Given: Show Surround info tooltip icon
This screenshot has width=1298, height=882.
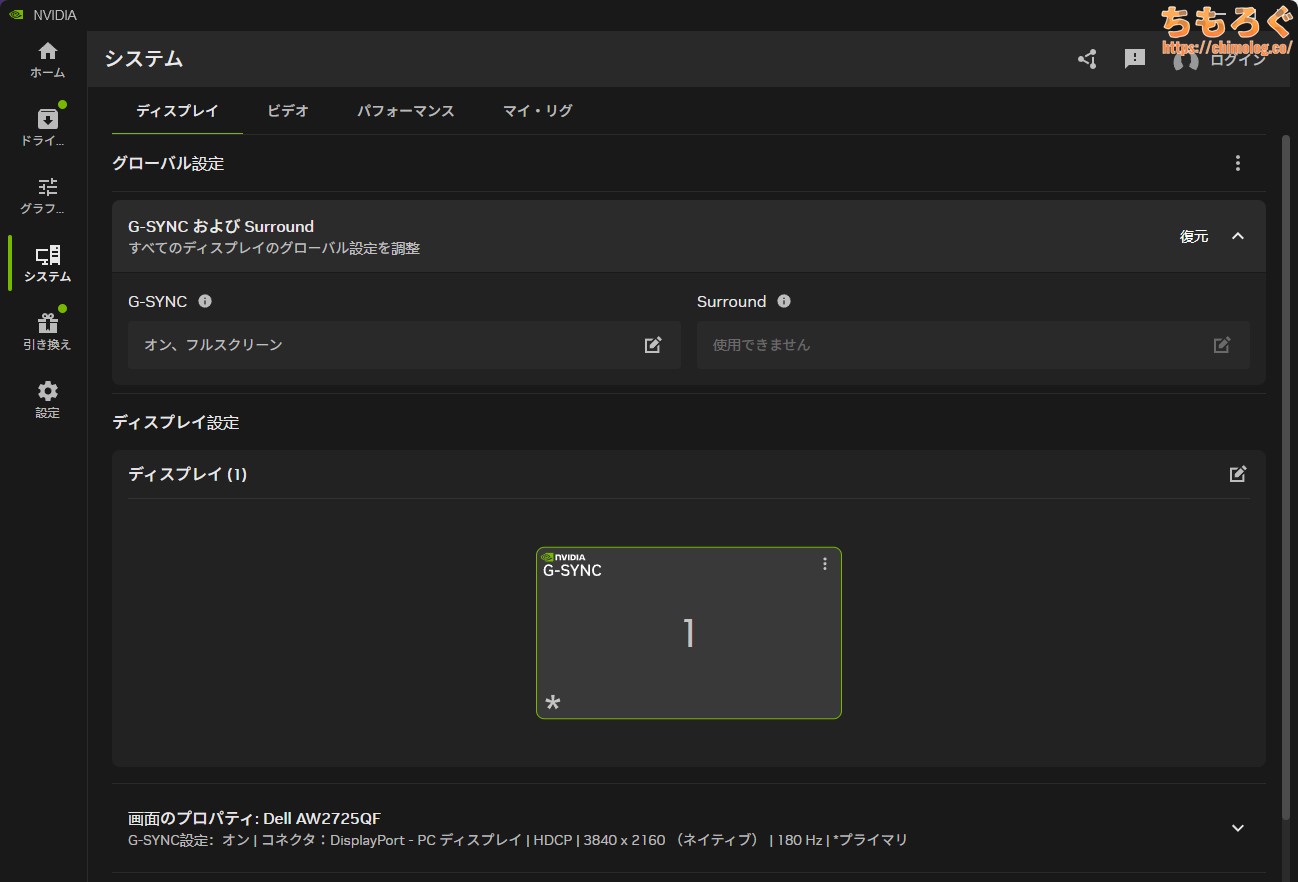Looking at the screenshot, I should [x=784, y=301].
